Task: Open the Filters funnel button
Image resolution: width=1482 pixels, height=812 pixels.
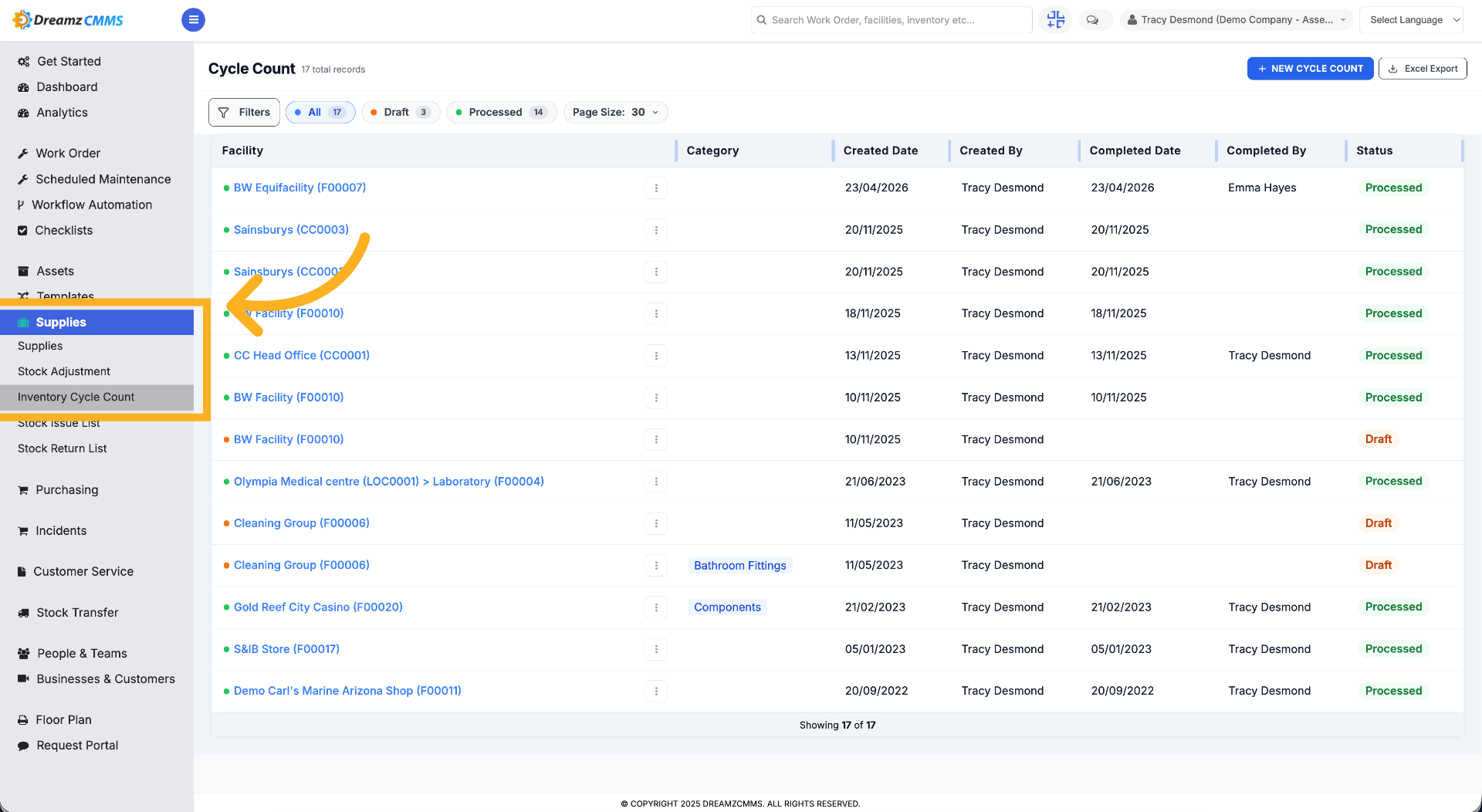Action: 244,113
